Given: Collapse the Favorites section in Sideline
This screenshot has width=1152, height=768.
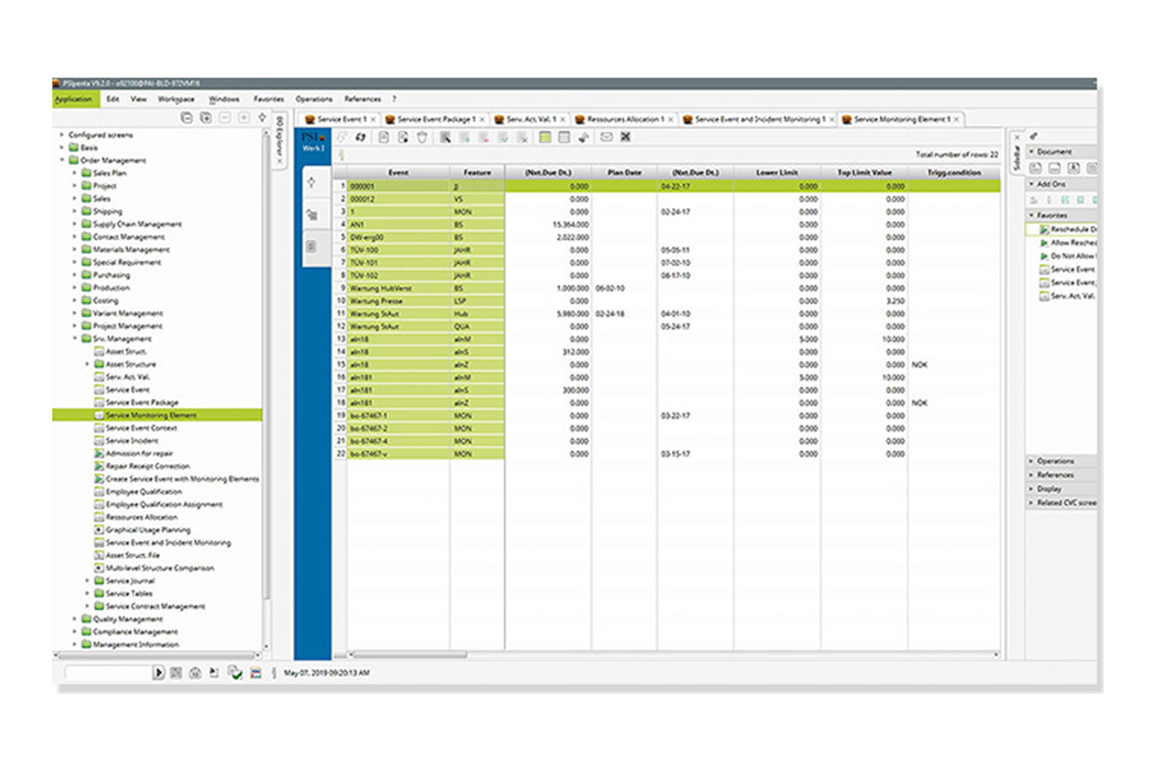Looking at the screenshot, I should pyautogui.click(x=1032, y=215).
